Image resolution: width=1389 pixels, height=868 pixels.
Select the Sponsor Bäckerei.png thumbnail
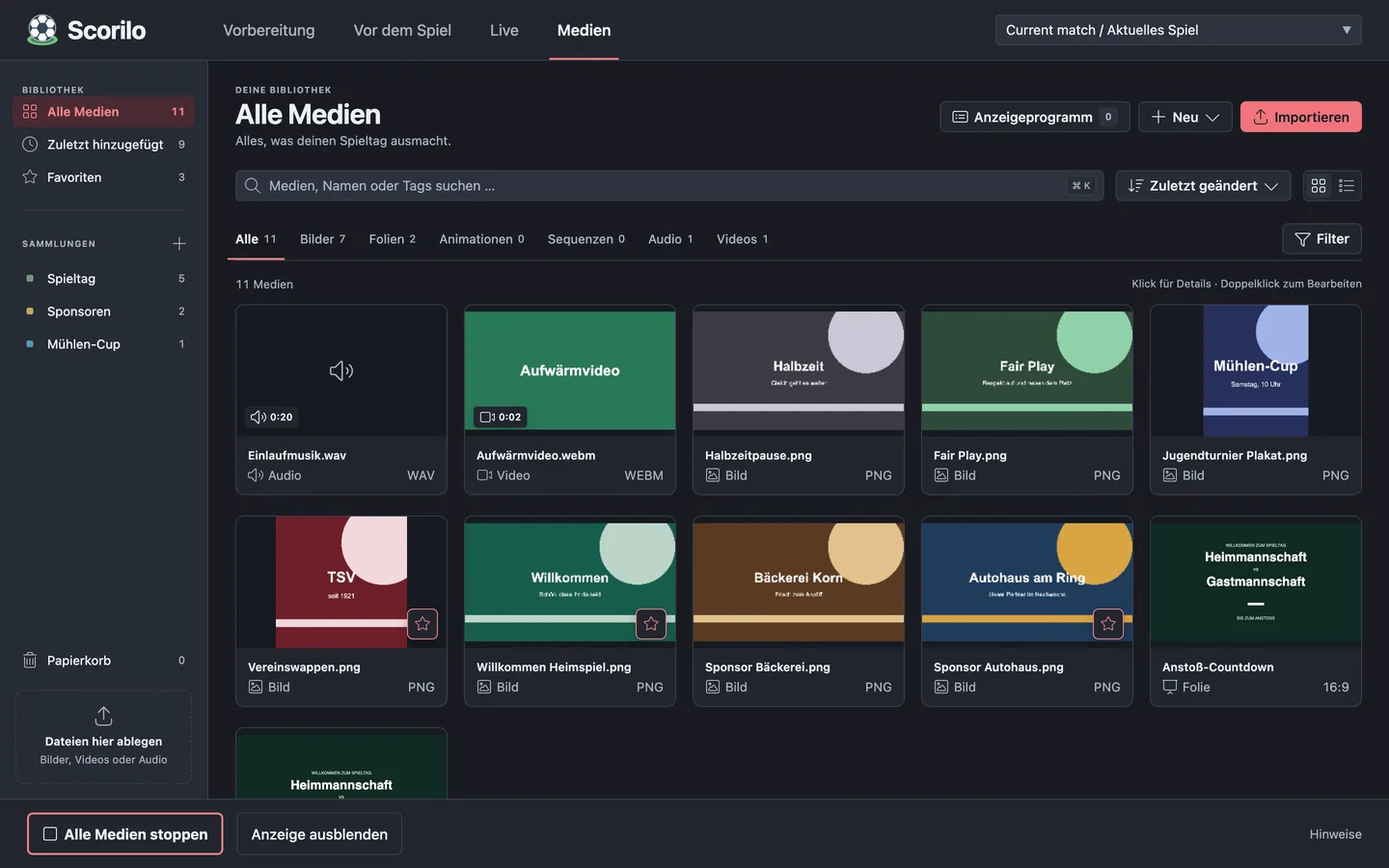(799, 582)
